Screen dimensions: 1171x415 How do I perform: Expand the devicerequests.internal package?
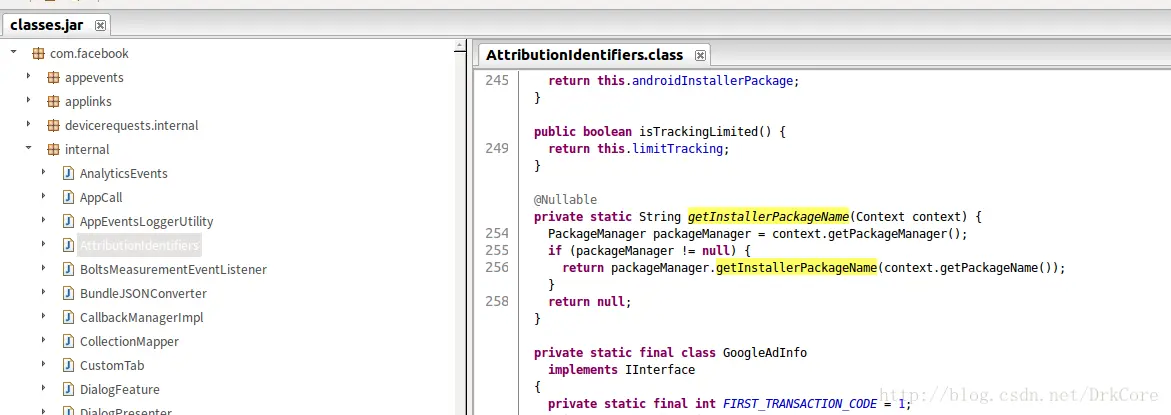coord(28,125)
